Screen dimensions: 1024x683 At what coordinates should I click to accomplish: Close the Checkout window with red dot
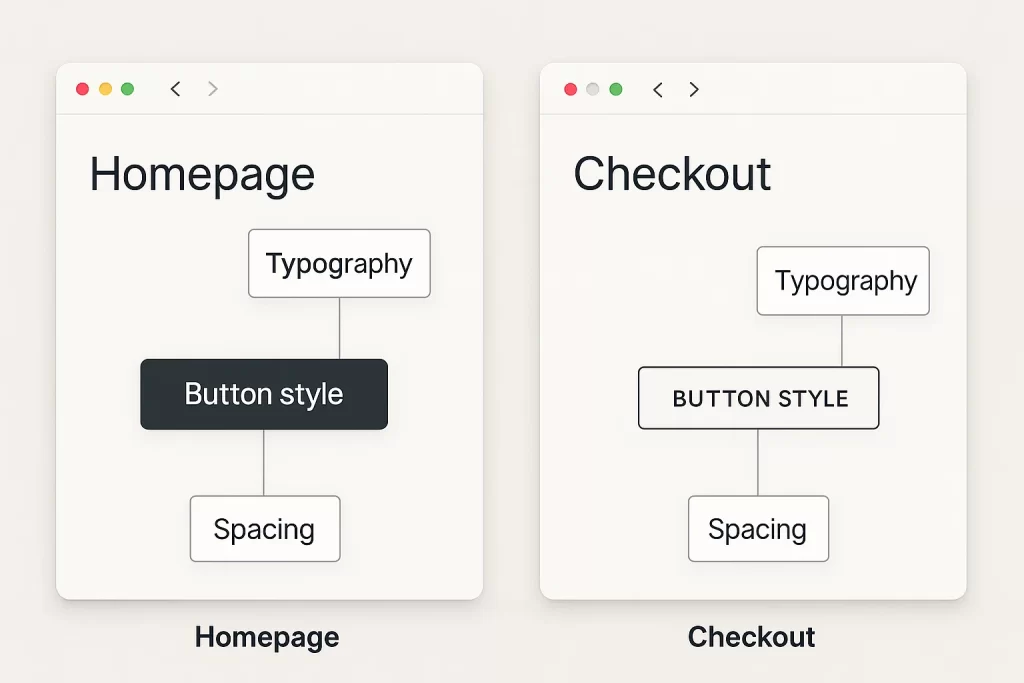[x=571, y=89]
